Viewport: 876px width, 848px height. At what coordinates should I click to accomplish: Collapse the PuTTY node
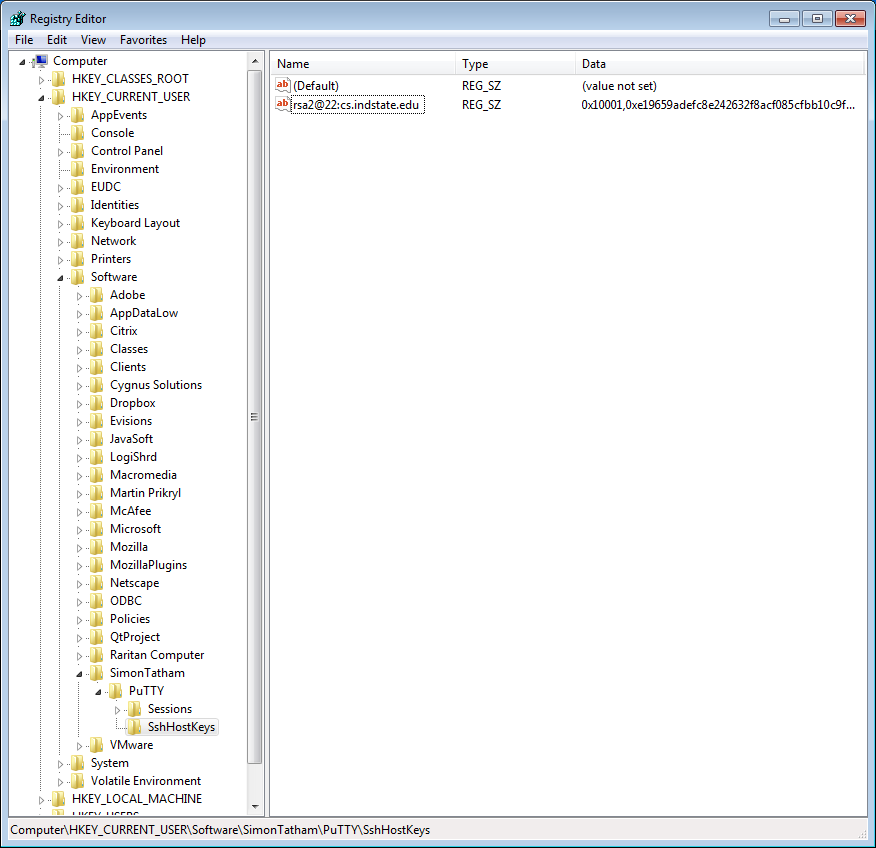click(98, 692)
